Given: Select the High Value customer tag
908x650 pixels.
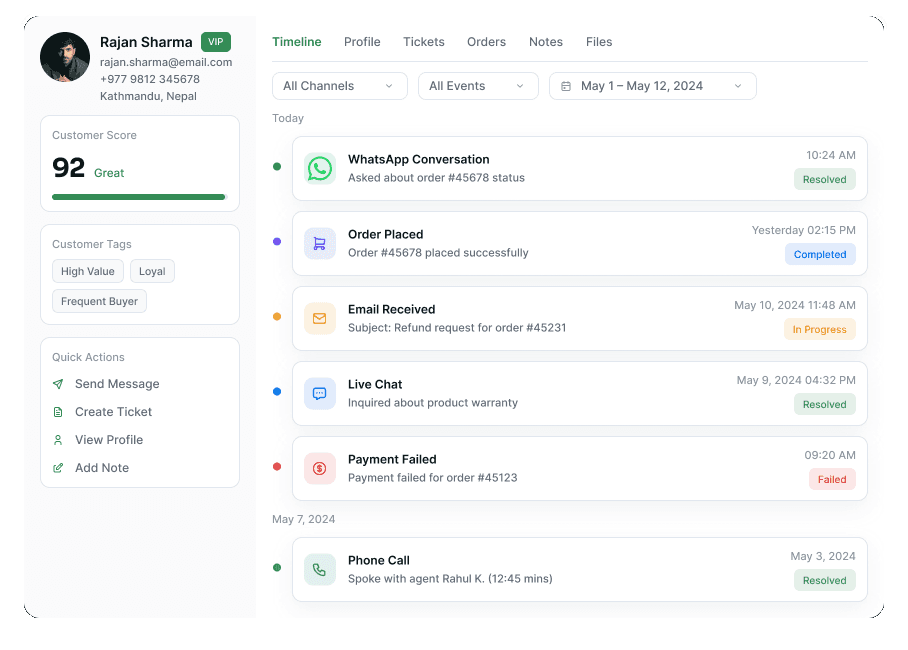Looking at the screenshot, I should coord(88,271).
